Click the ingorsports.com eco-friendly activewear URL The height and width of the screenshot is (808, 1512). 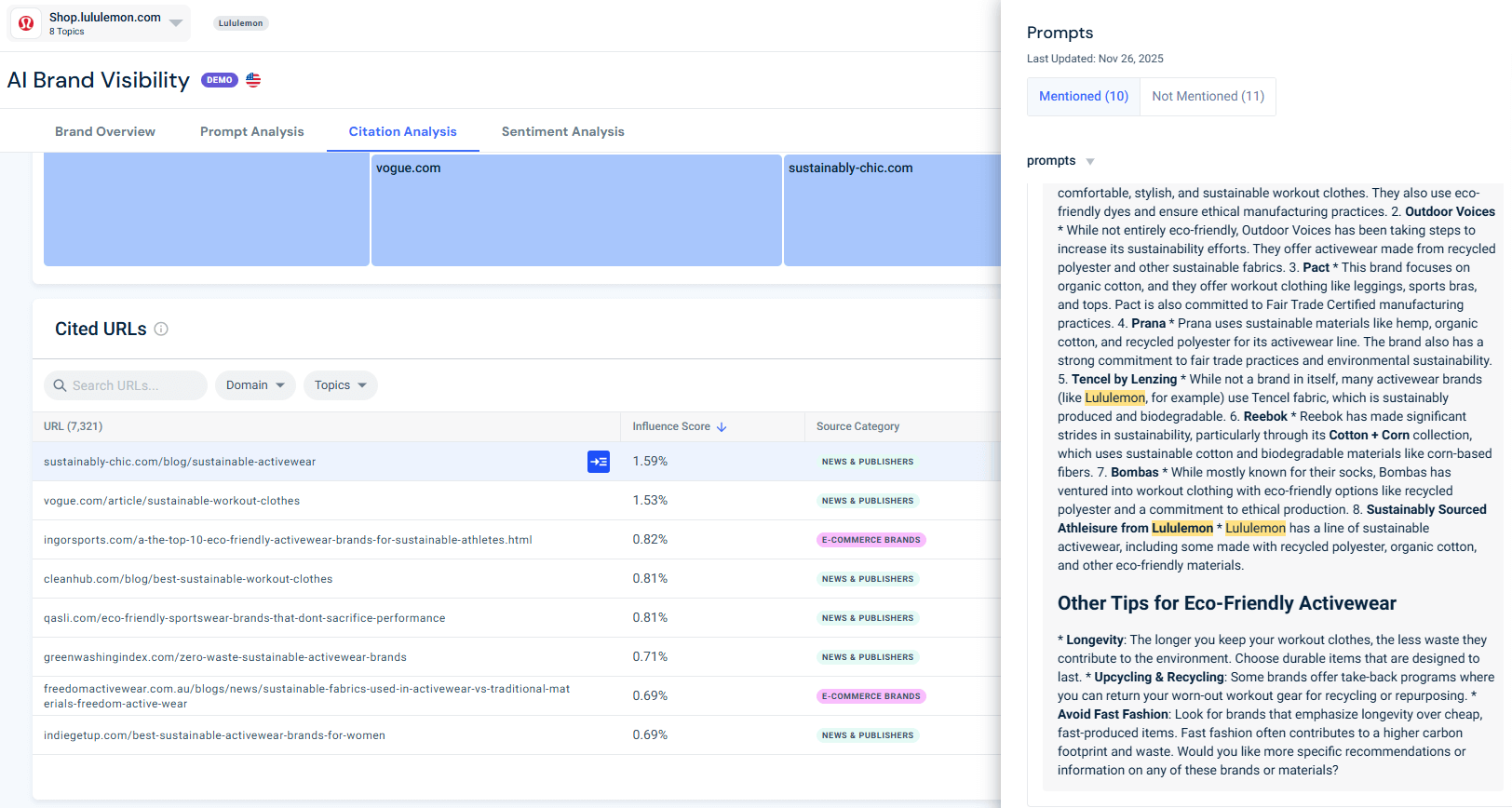tap(288, 540)
